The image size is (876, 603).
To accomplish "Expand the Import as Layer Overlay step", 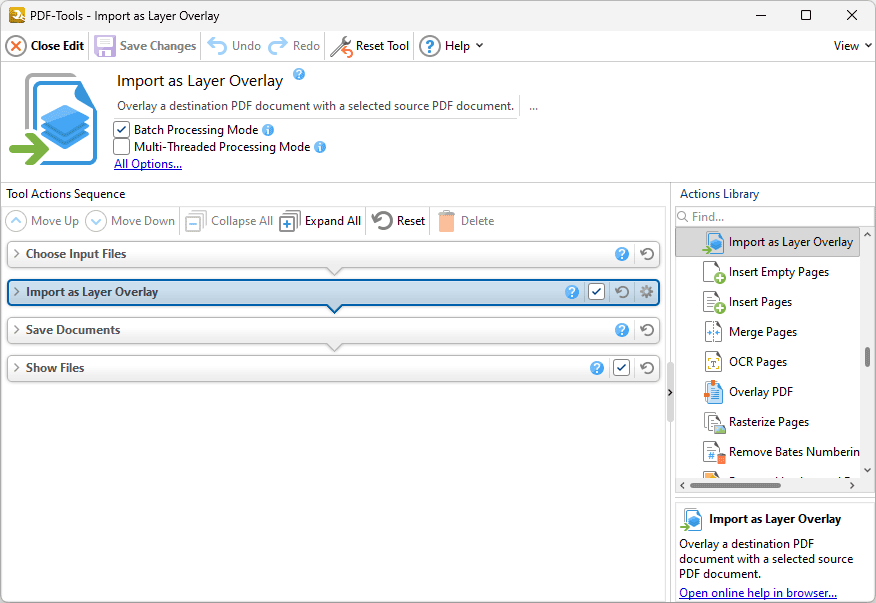I will pyautogui.click(x=17, y=292).
